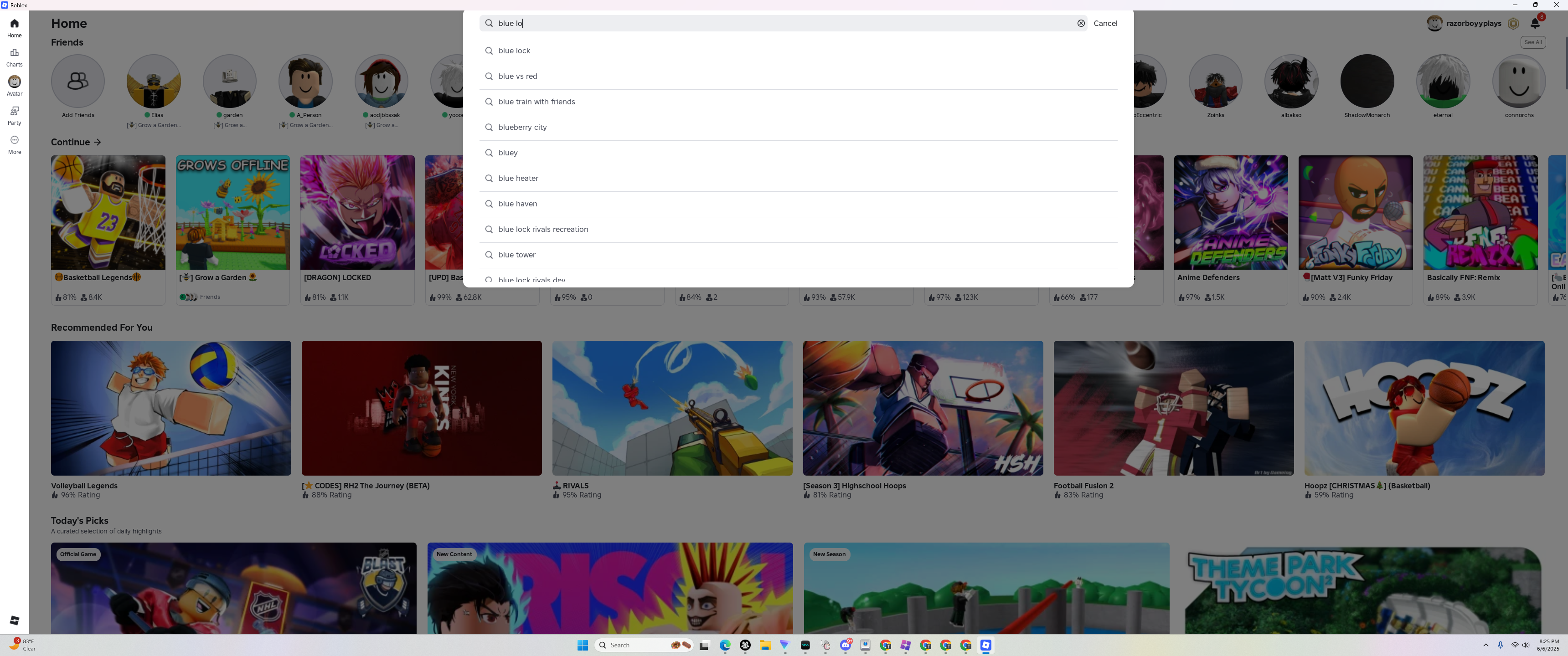This screenshot has width=1568, height=656.
Task: Click the Add Friends circle icon
Action: 78,82
